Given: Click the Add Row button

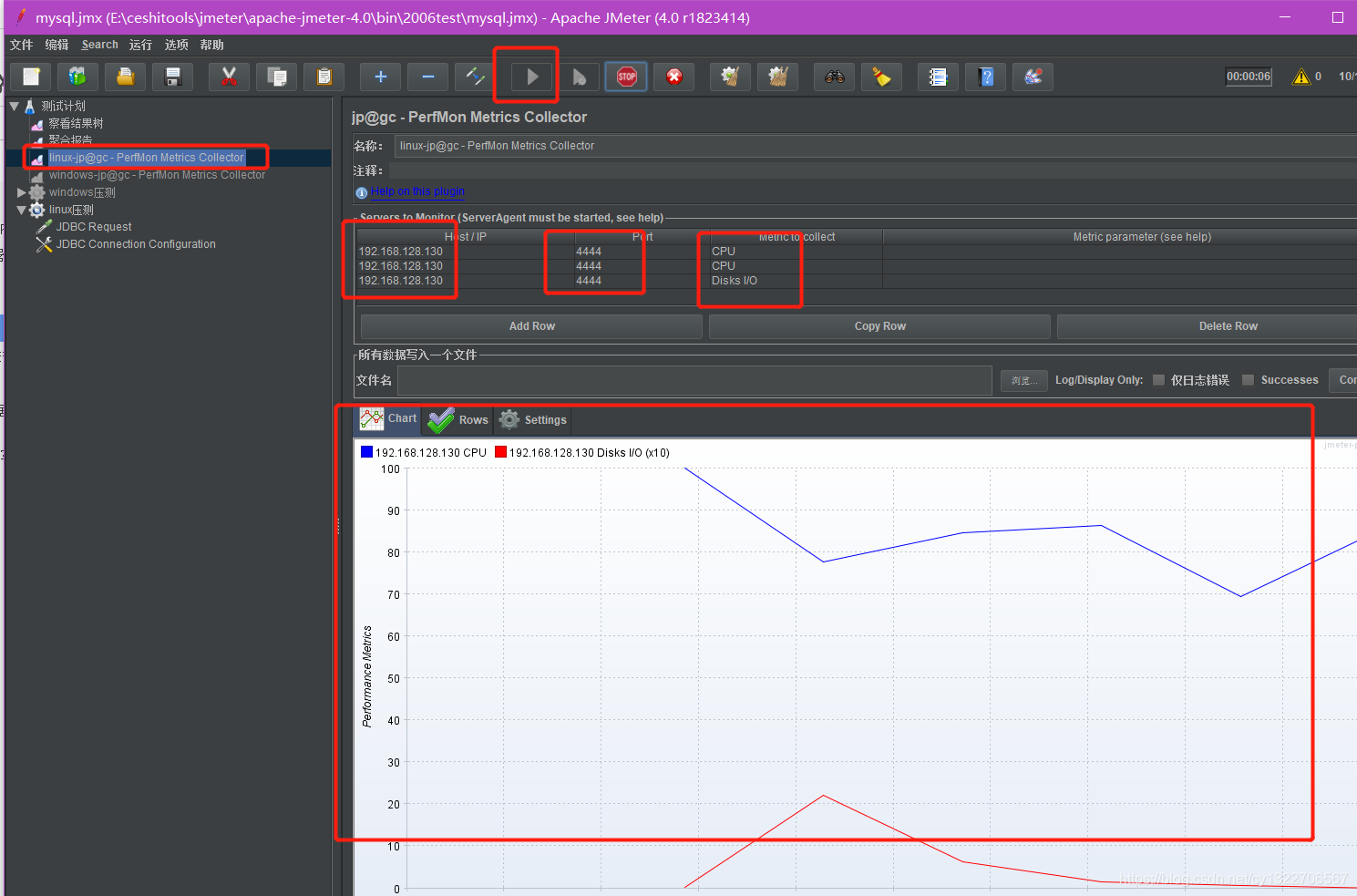Looking at the screenshot, I should [x=531, y=326].
